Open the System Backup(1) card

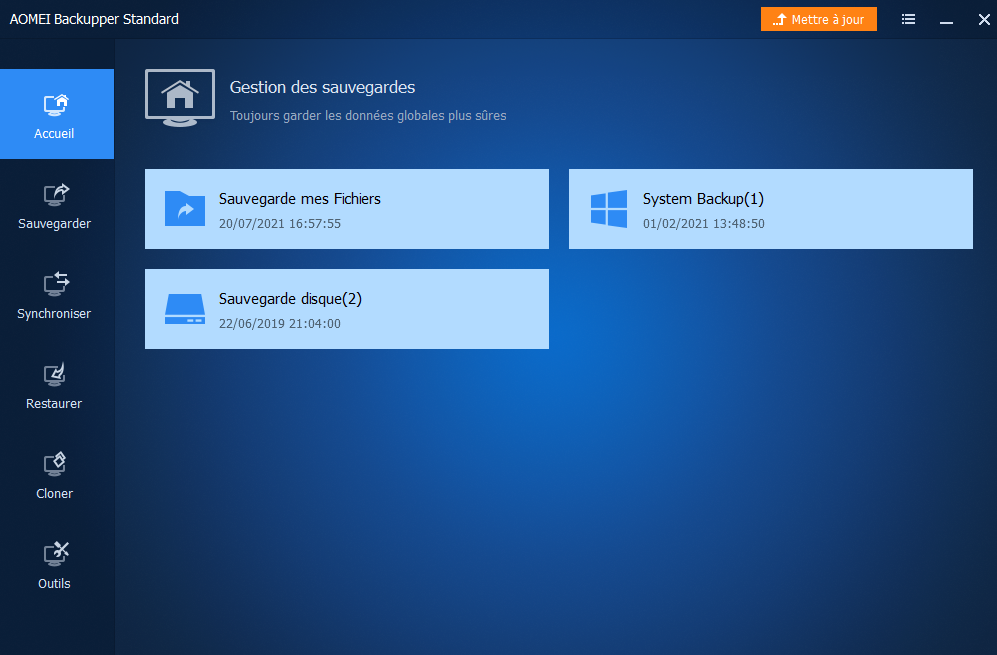click(x=771, y=209)
